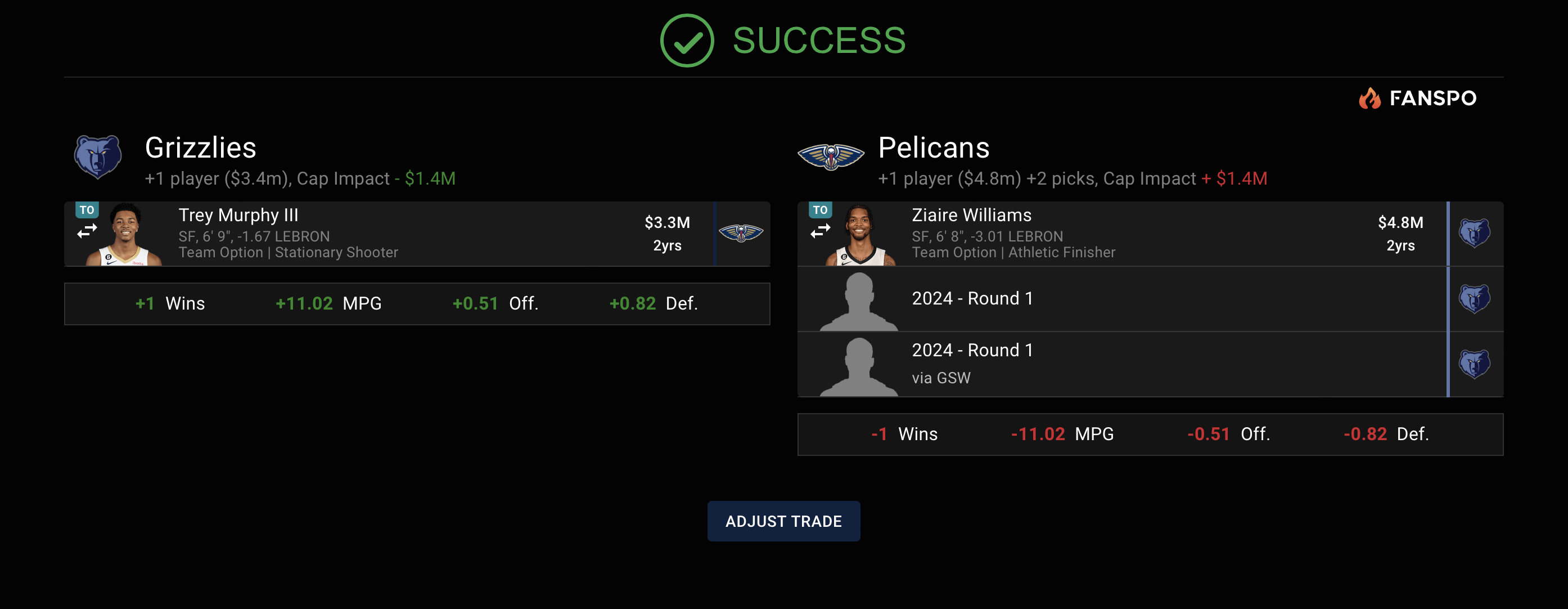Click the green success checkmark icon
Screen dimensions: 1568x609
[687, 41]
